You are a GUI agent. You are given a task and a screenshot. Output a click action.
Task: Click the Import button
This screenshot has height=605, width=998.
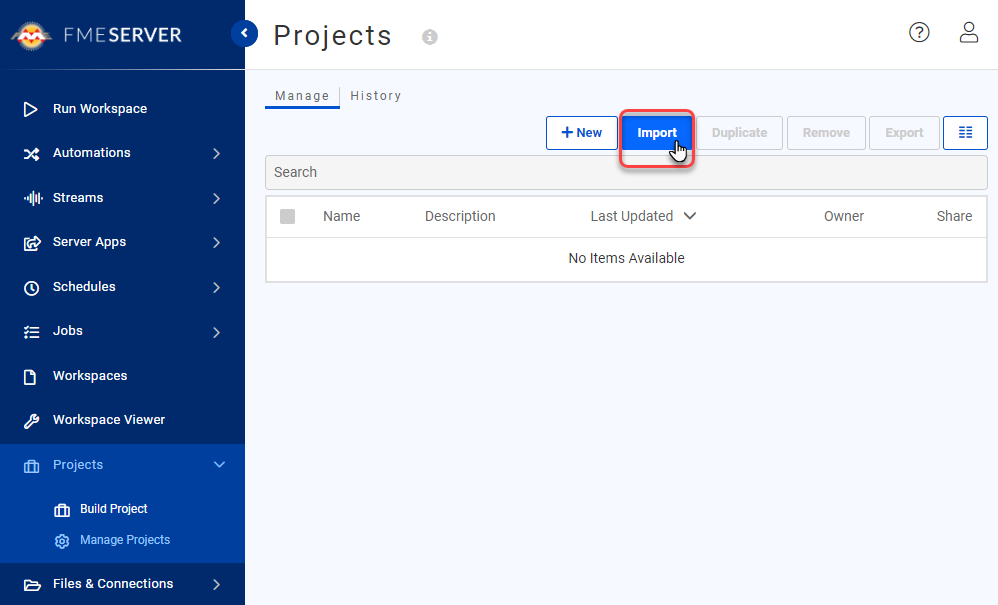click(x=657, y=132)
